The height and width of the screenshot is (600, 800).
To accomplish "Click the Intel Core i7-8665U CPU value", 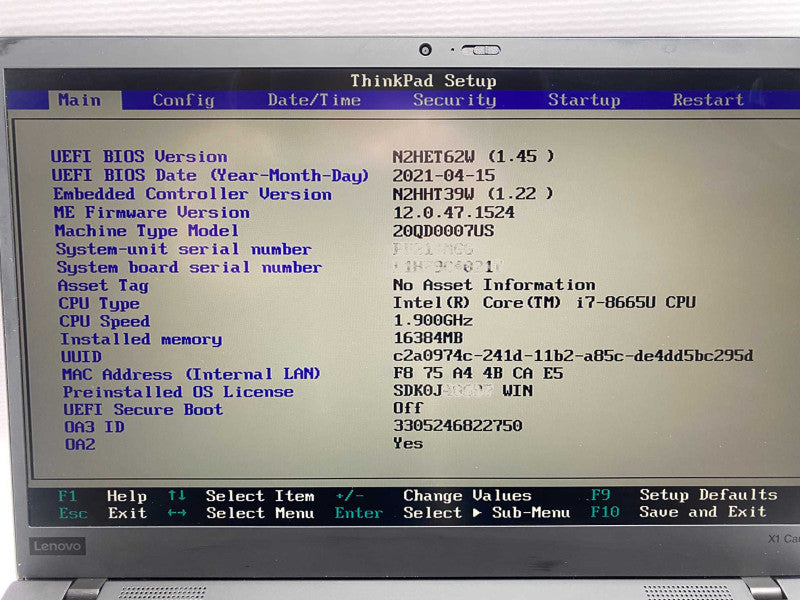I will pyautogui.click(x=544, y=303).
